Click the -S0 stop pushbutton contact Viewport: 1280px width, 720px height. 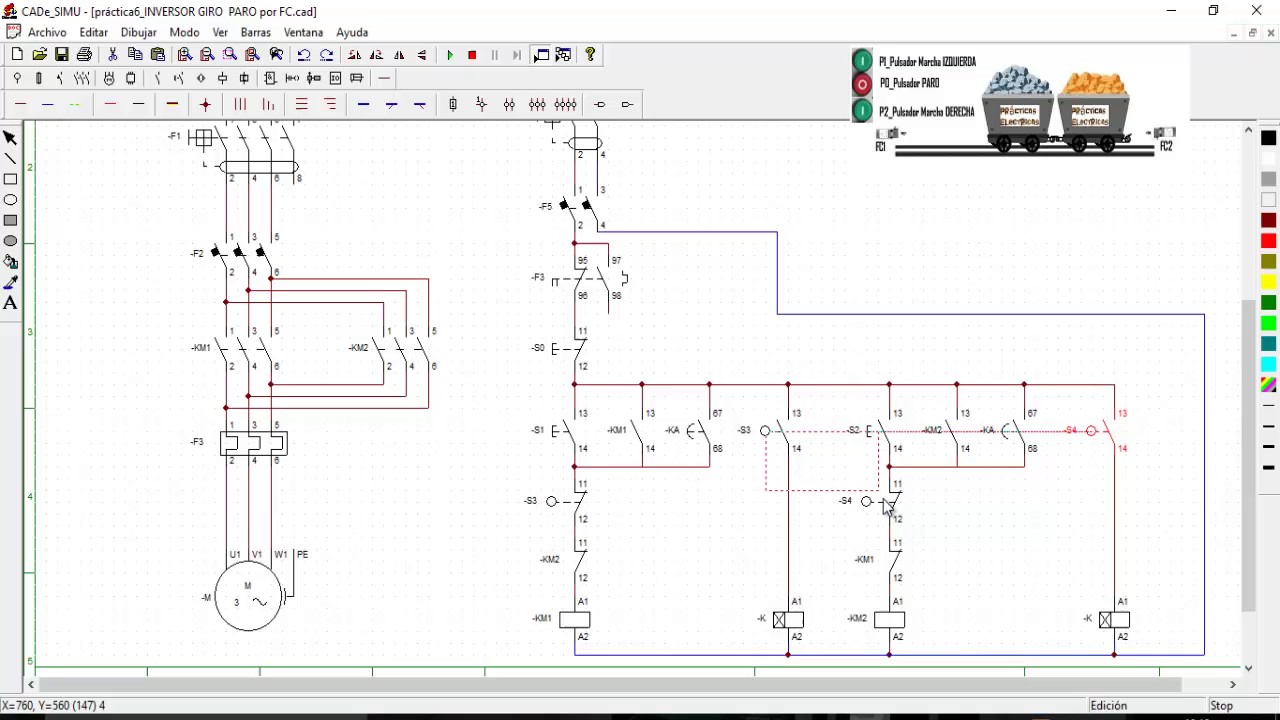coord(571,349)
